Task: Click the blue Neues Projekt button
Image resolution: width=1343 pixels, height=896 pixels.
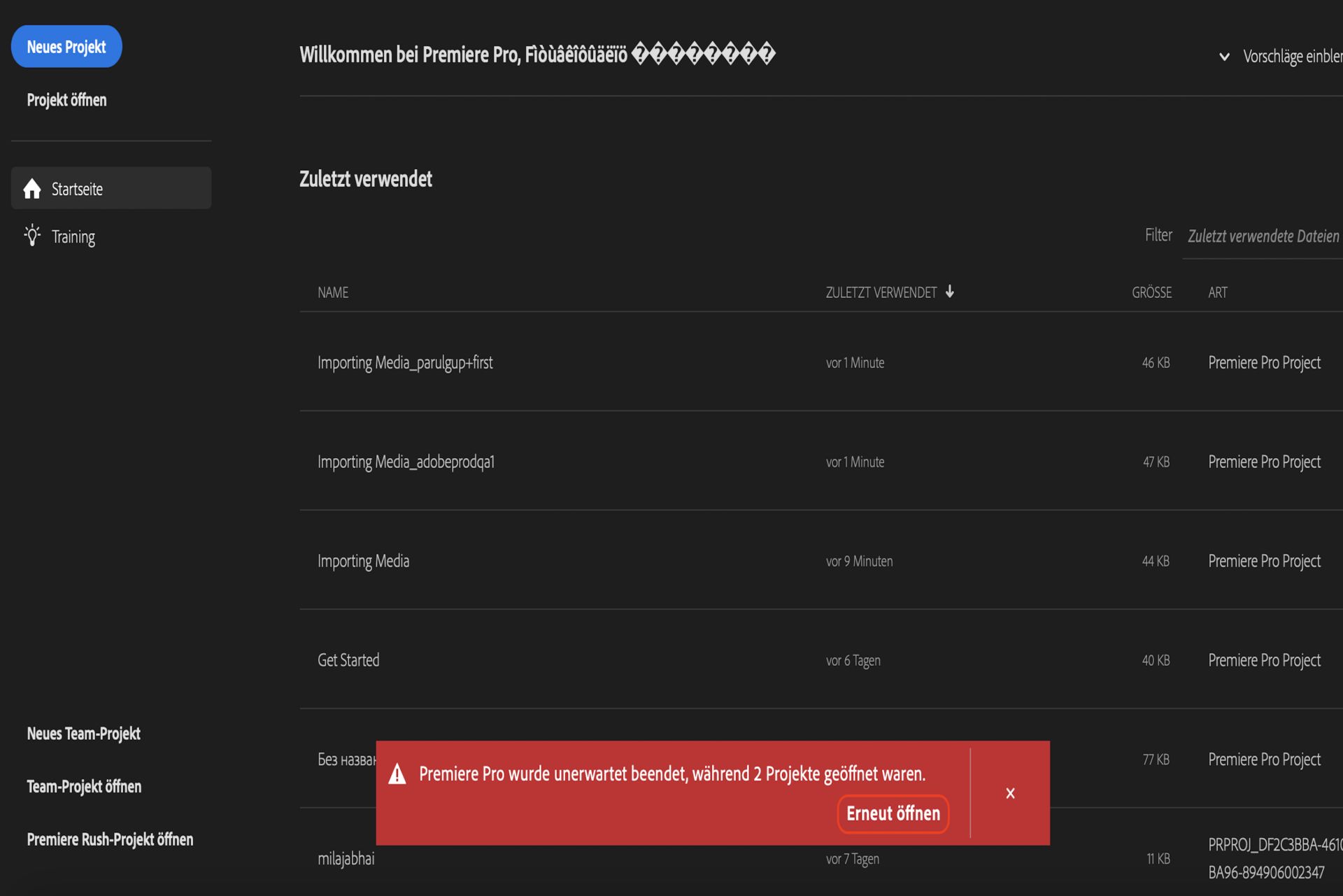Action: tap(66, 46)
